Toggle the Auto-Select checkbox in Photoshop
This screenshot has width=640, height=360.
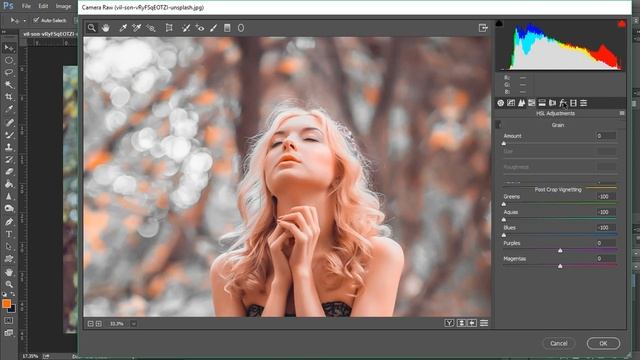(x=36, y=20)
